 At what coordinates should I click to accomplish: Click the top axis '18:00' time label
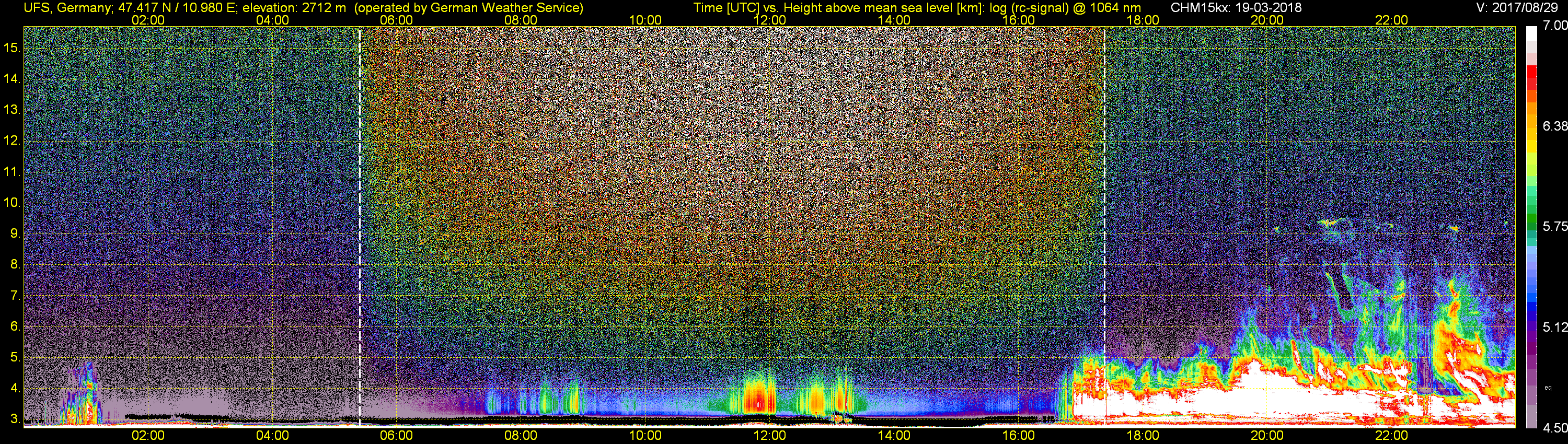coord(1143,20)
